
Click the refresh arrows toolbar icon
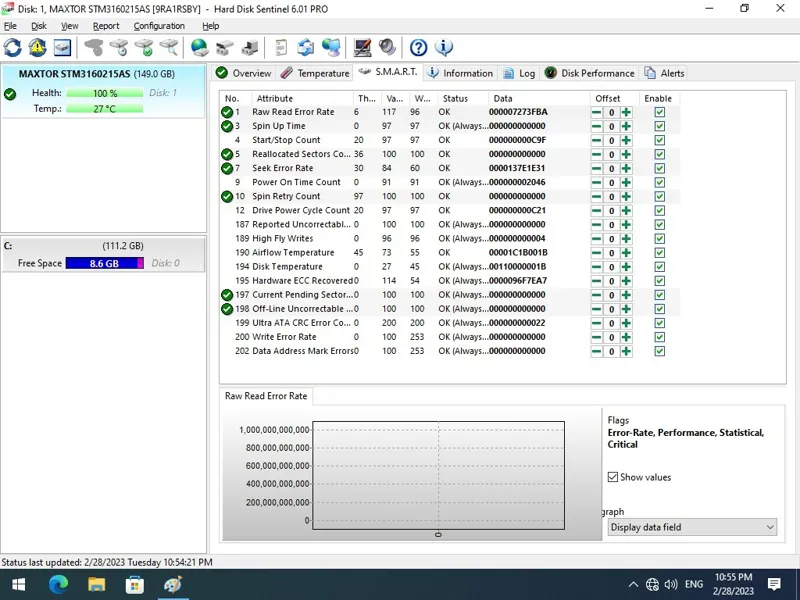13,47
